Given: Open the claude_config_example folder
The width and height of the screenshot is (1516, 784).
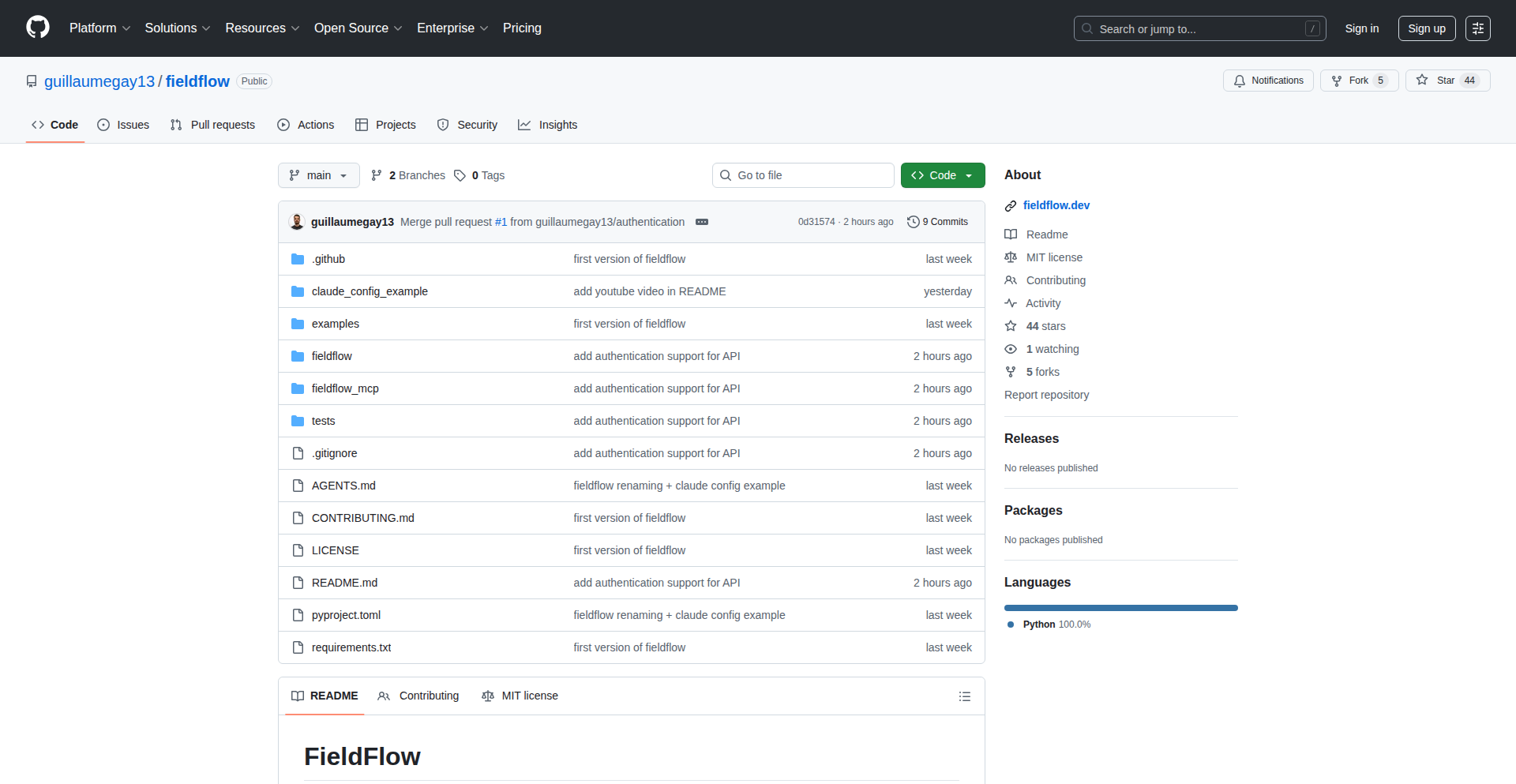Looking at the screenshot, I should pyautogui.click(x=370, y=291).
